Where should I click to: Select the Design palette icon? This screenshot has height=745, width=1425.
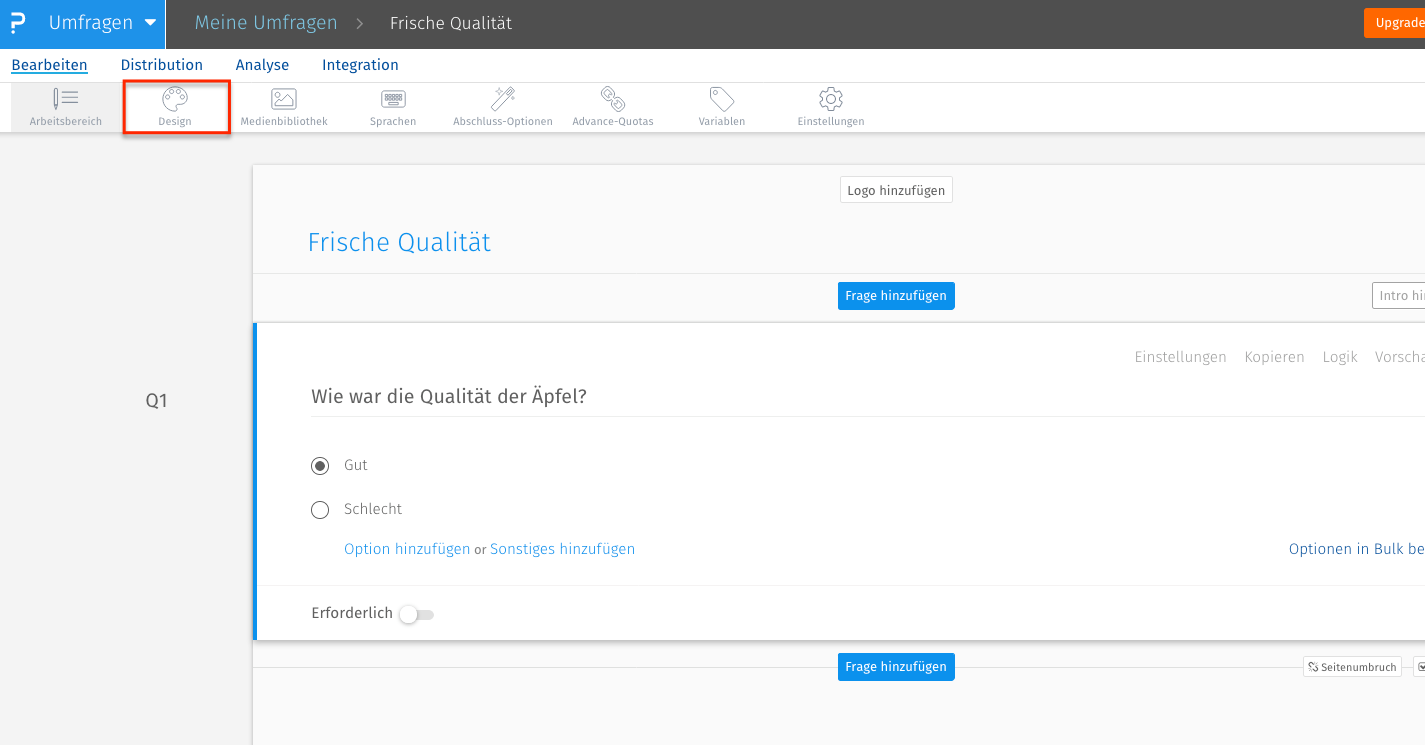[175, 107]
